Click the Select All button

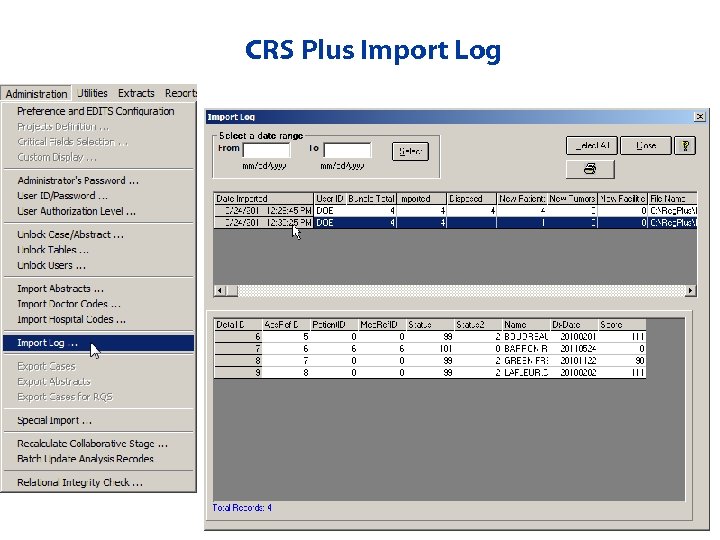592,146
